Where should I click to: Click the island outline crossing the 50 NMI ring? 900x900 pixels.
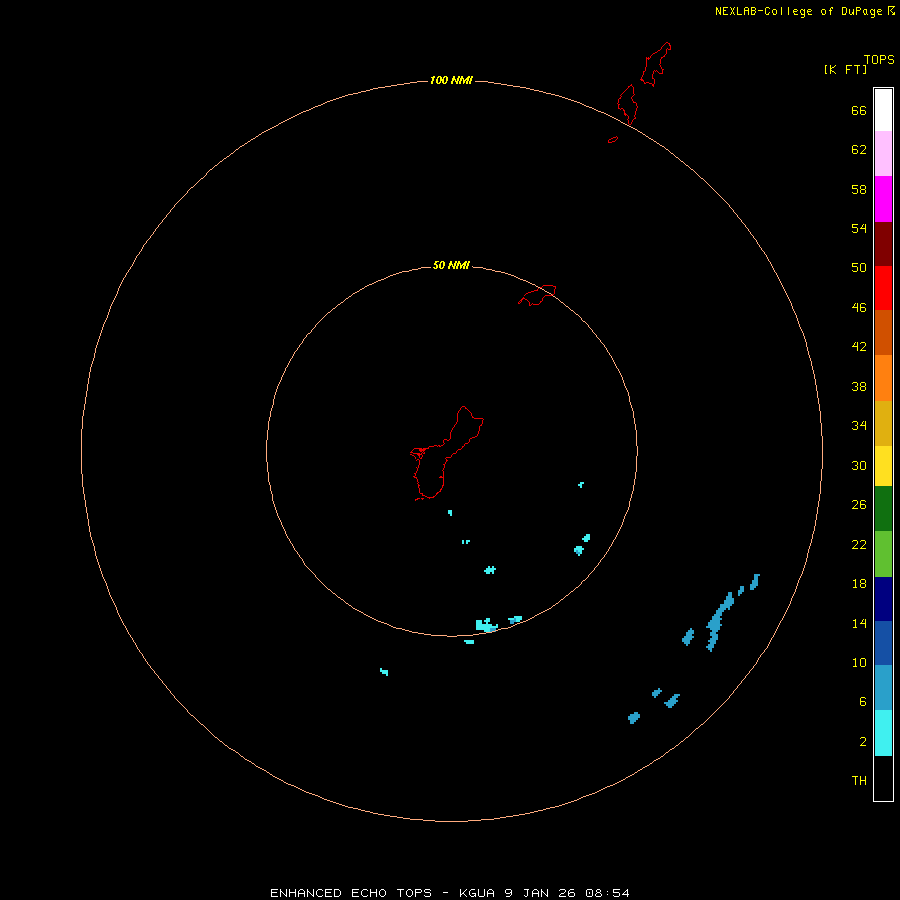(x=537, y=295)
